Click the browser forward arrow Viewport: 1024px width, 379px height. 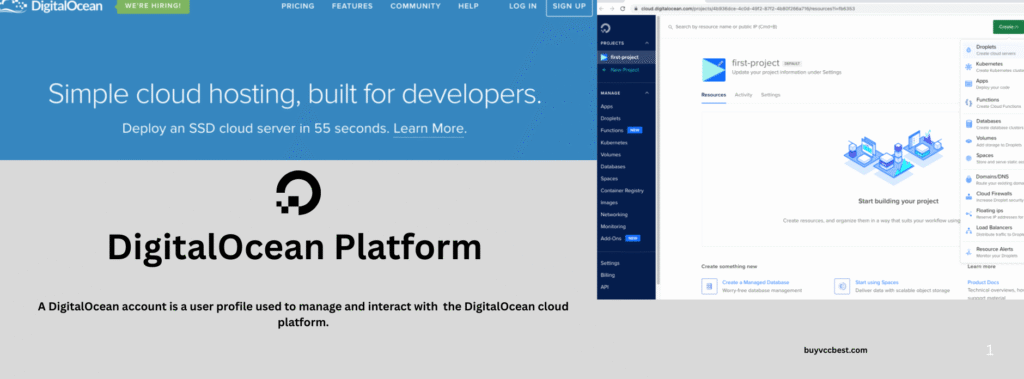point(612,8)
